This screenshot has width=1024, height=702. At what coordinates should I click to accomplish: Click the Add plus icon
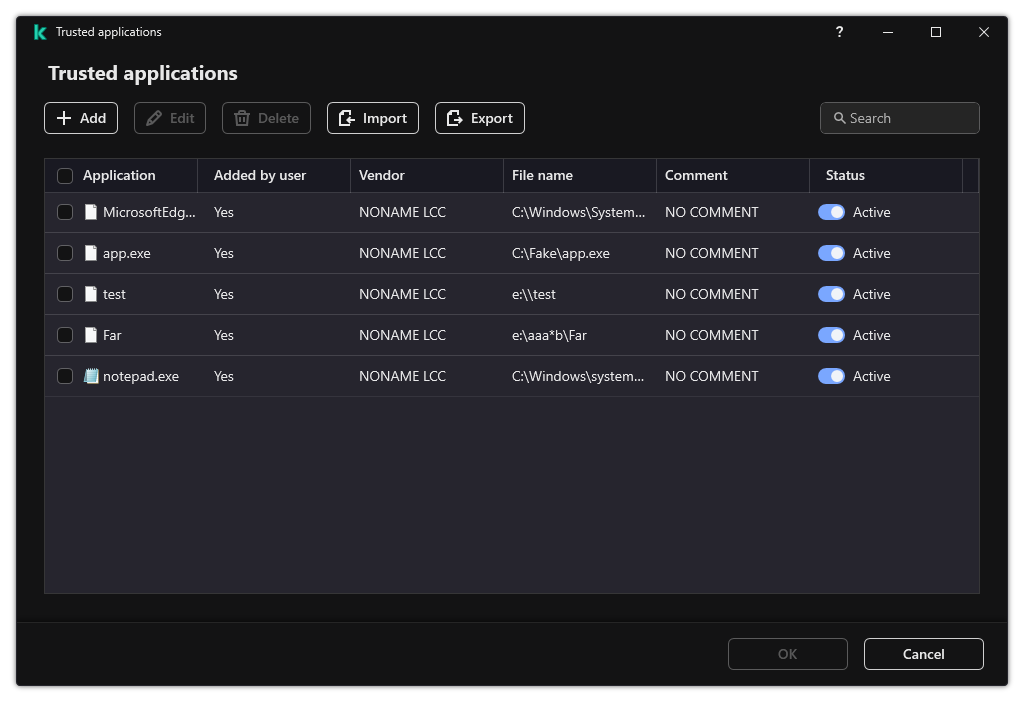(62, 117)
